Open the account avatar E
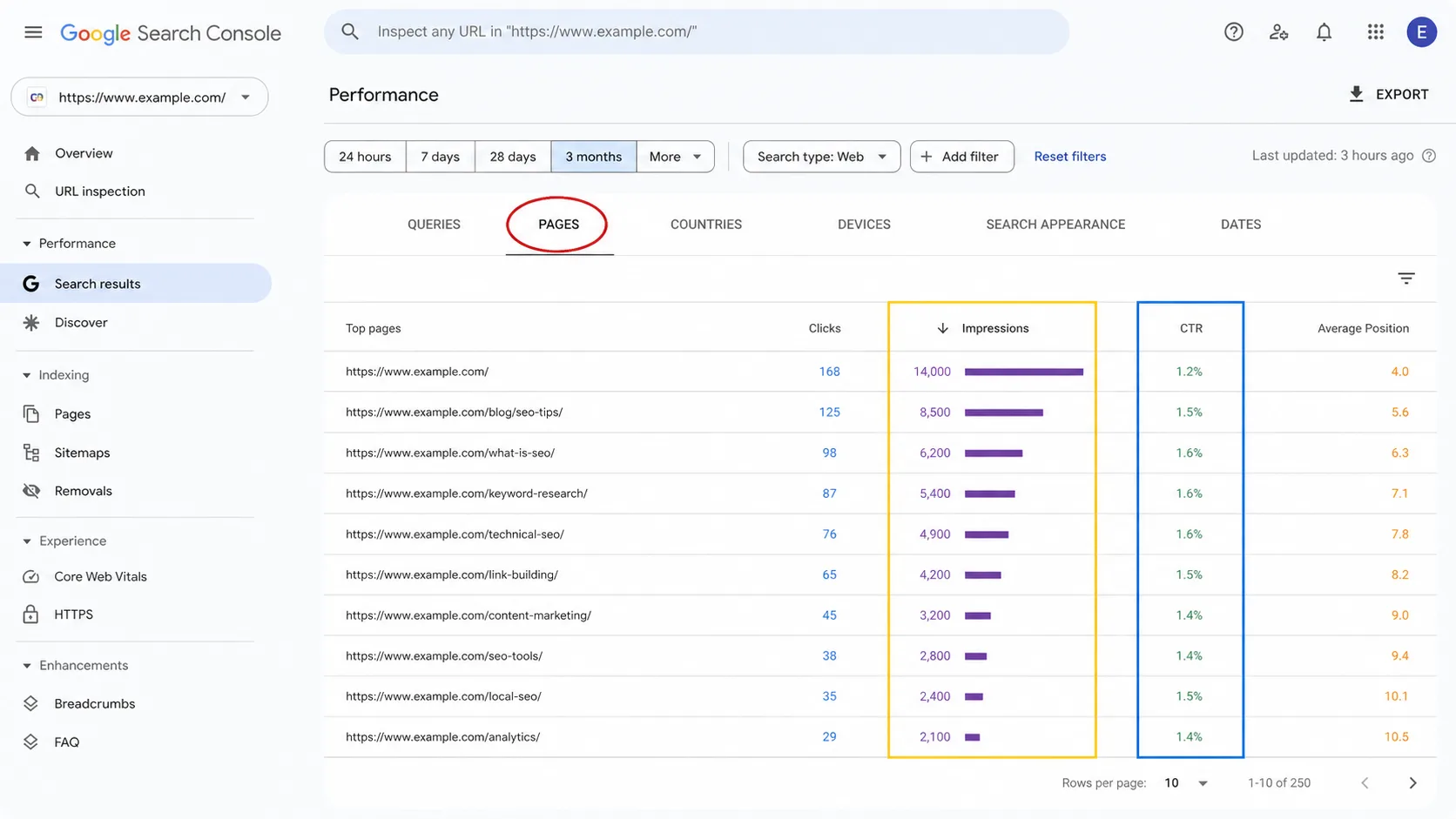 point(1421,32)
